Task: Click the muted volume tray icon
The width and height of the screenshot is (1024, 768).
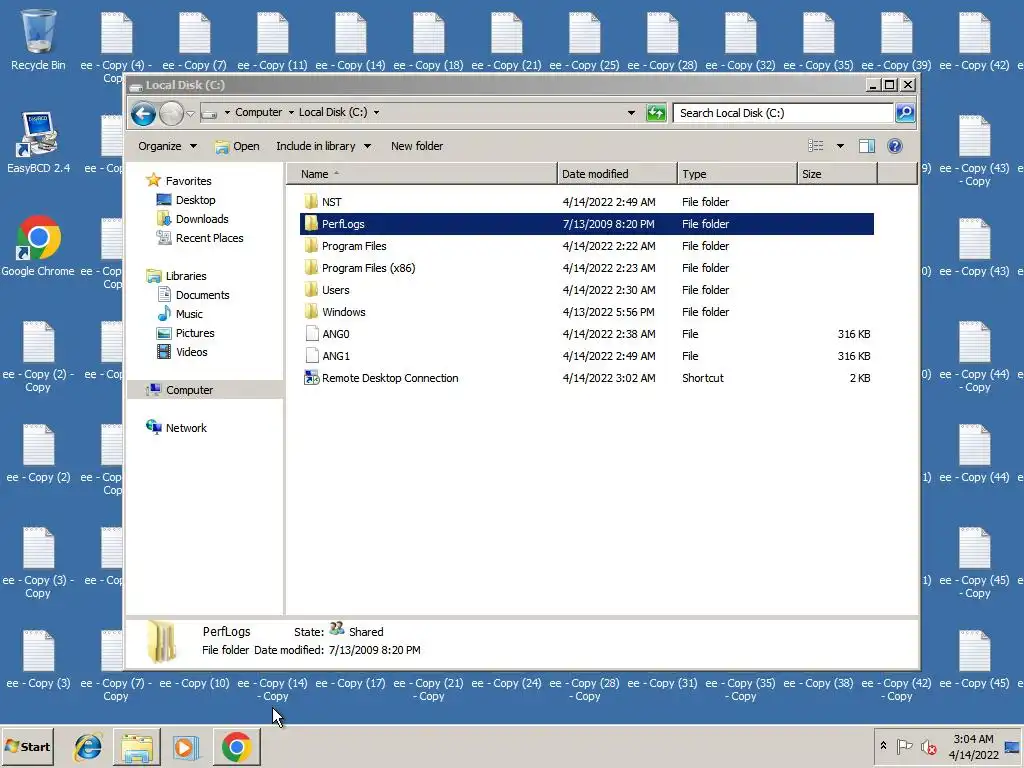Action: point(928,746)
